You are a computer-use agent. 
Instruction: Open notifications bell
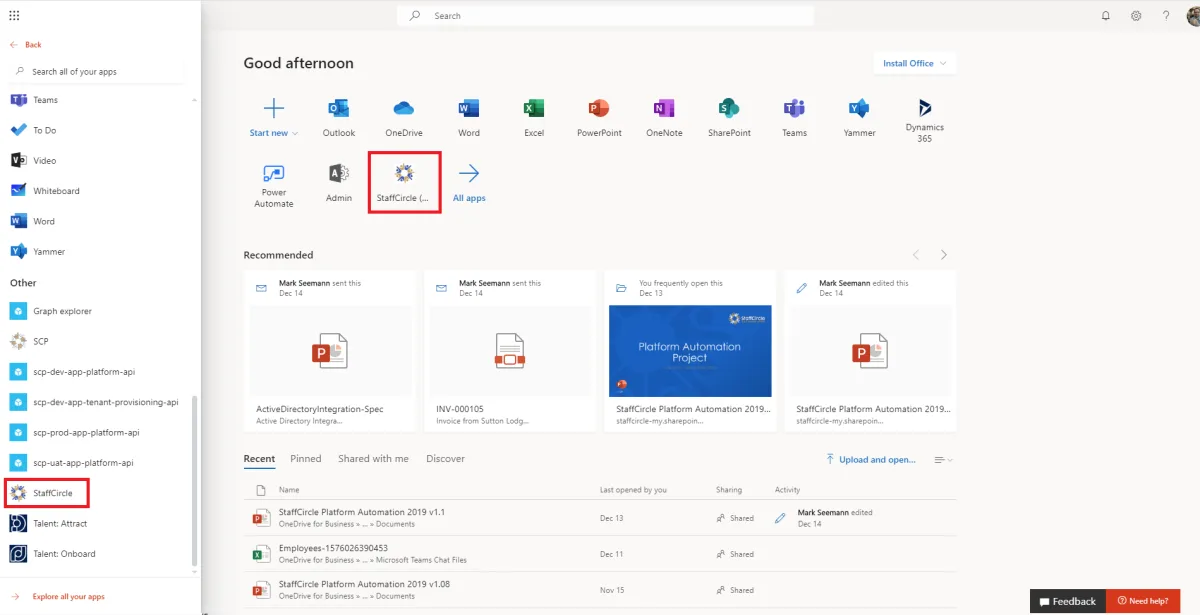tap(1106, 16)
